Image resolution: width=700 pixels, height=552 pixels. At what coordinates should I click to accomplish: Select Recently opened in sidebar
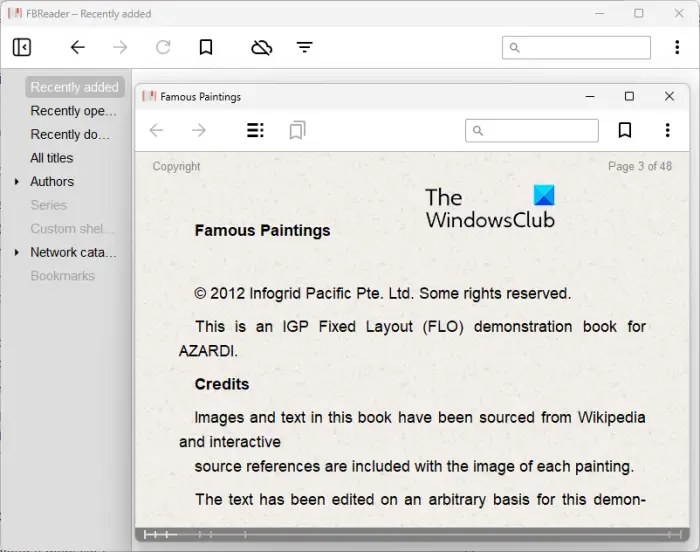pyautogui.click(x=73, y=111)
